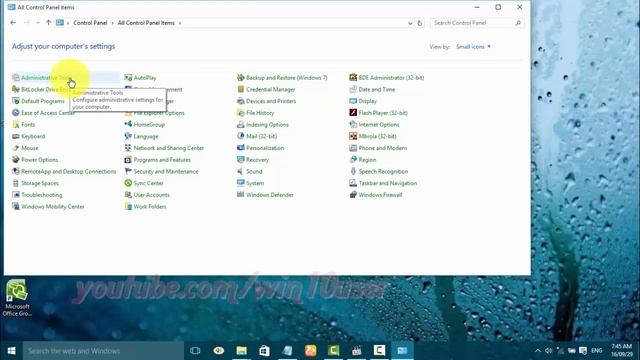Image resolution: width=640 pixels, height=360 pixels.
Task: Click the Personalization icon
Action: (240, 148)
